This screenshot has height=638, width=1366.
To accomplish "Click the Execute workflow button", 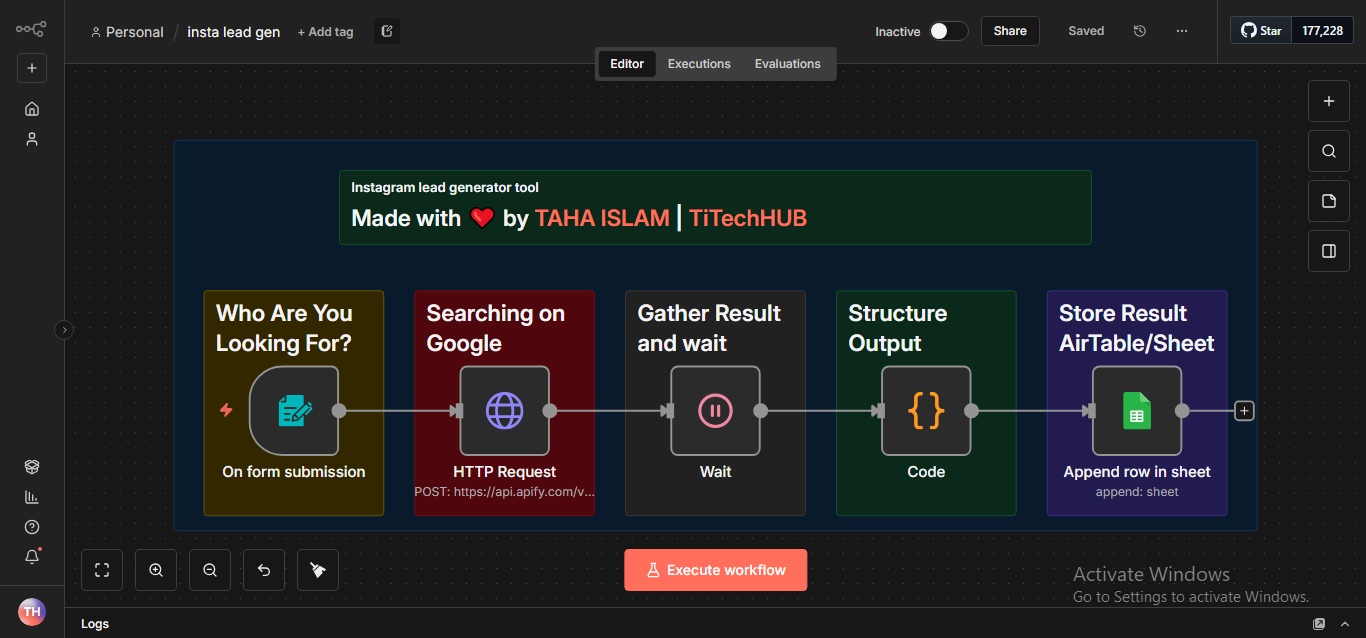I will tap(715, 570).
